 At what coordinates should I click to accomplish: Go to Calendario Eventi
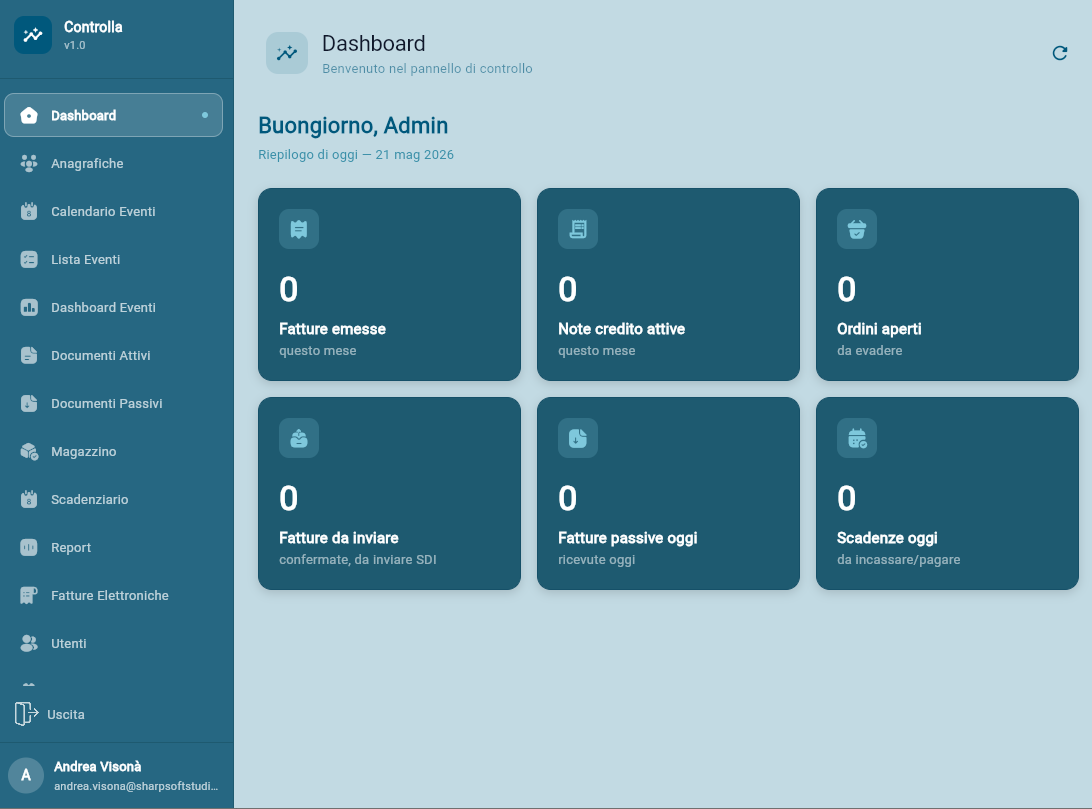click(x=114, y=212)
